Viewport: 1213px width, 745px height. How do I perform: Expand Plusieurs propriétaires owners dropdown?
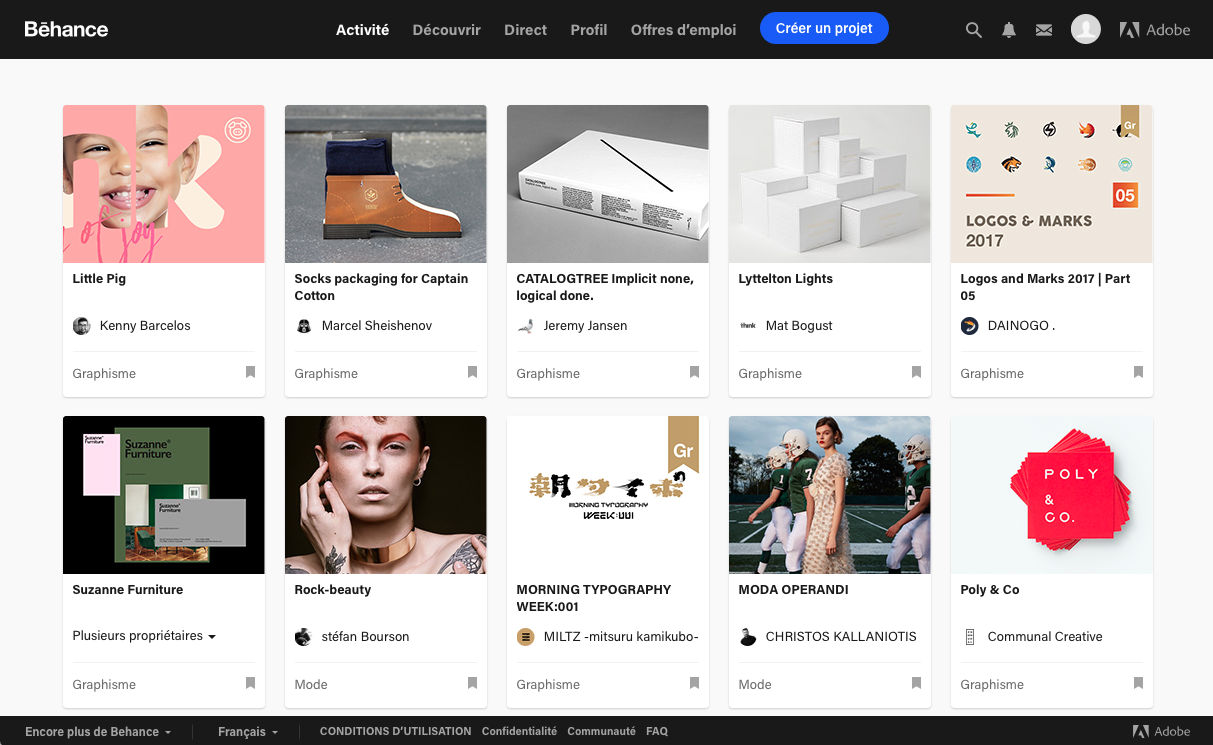144,636
